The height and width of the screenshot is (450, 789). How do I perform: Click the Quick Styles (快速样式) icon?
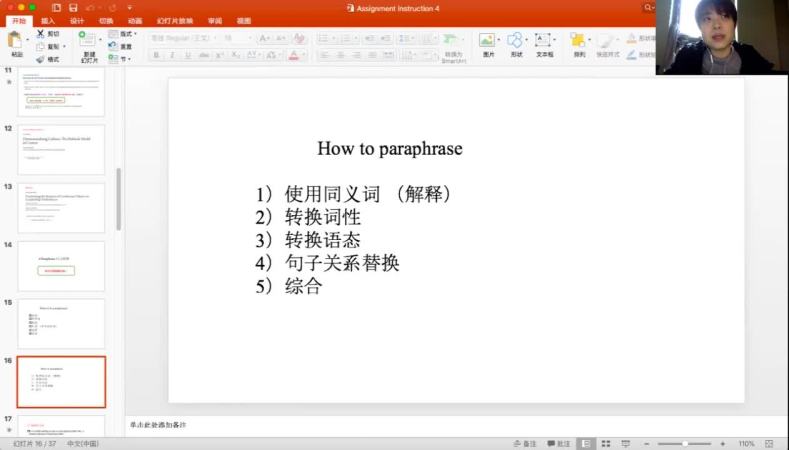click(x=606, y=40)
